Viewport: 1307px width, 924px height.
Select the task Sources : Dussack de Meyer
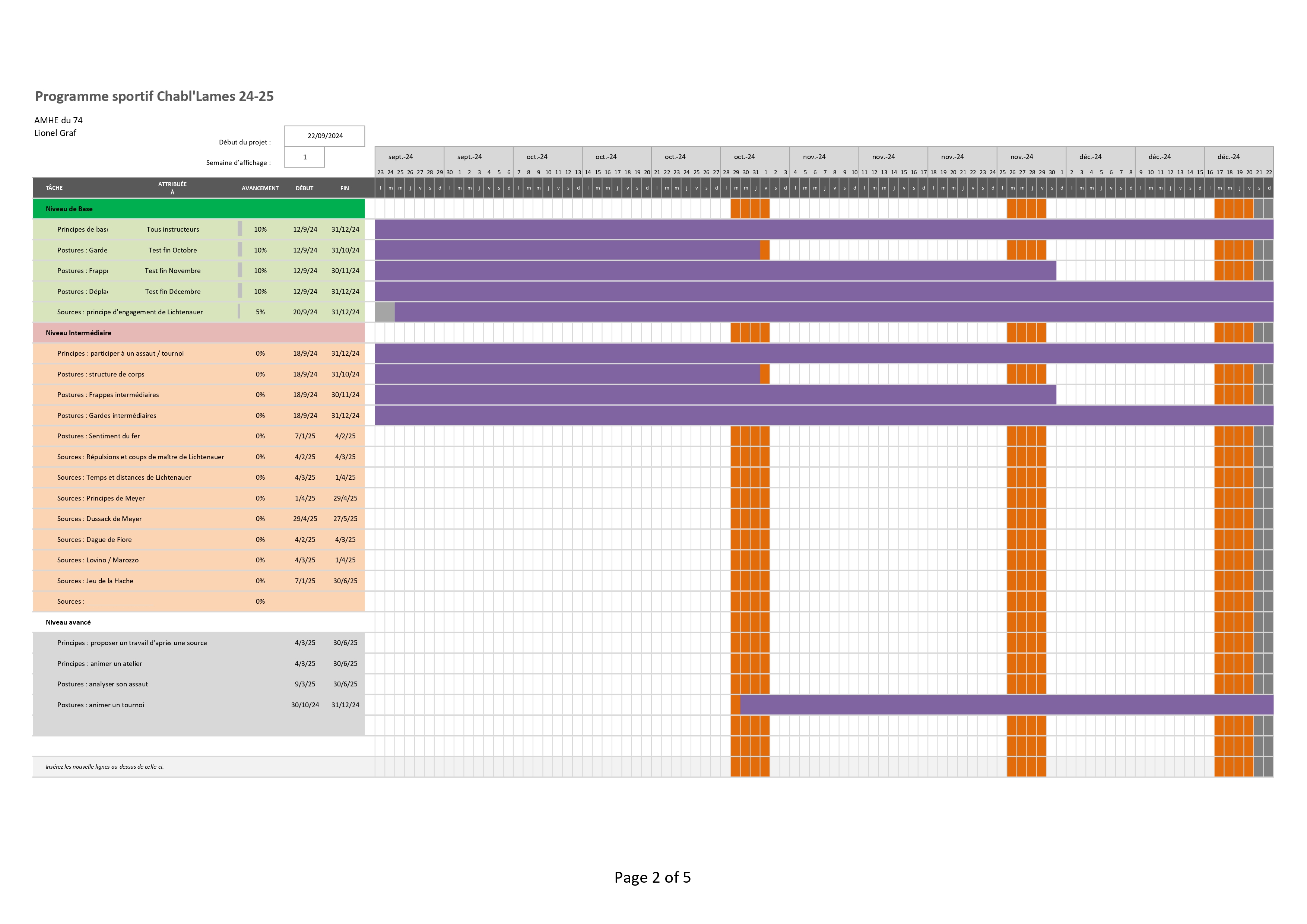[x=99, y=519]
